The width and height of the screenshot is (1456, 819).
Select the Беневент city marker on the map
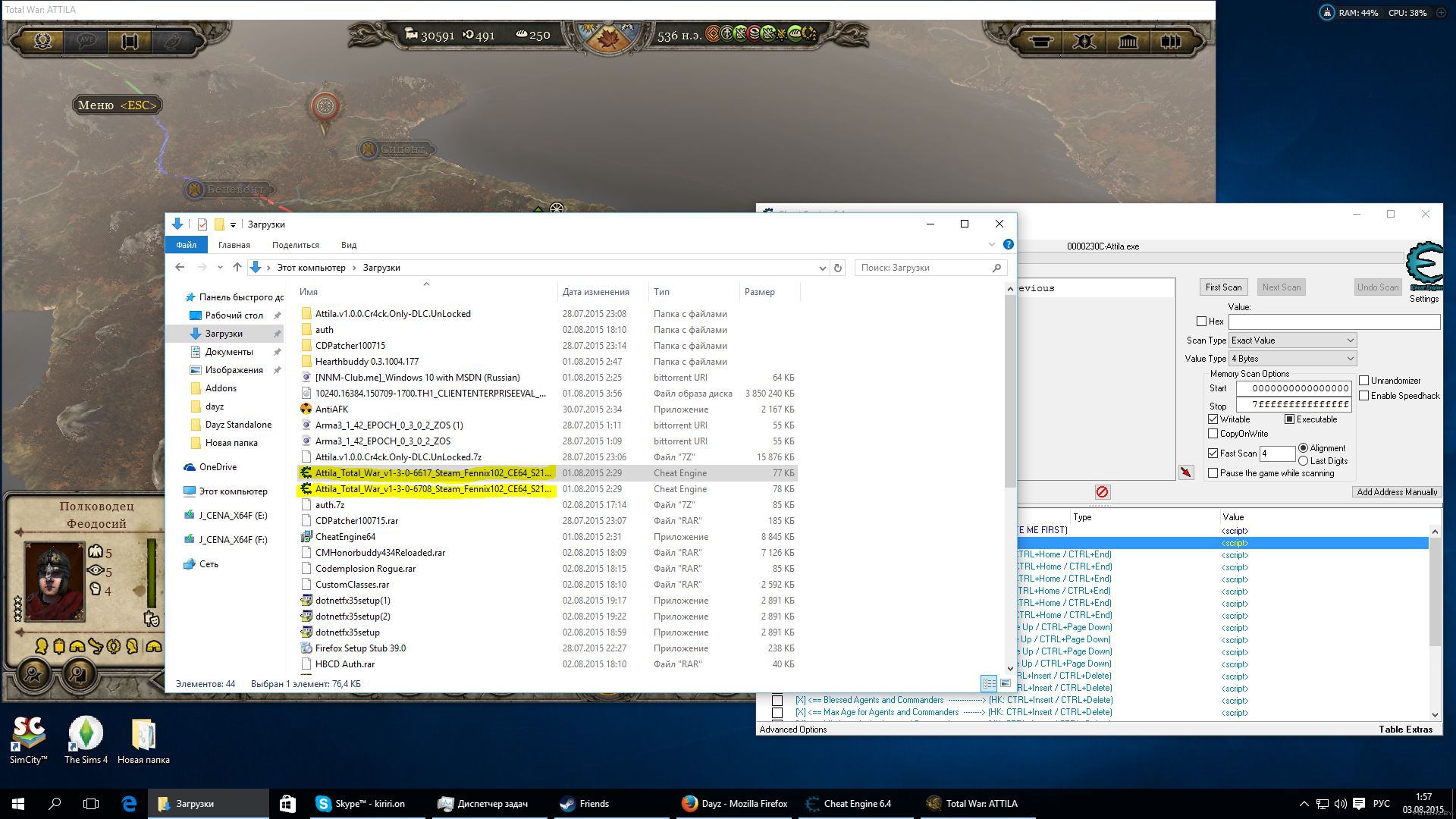pos(229,189)
